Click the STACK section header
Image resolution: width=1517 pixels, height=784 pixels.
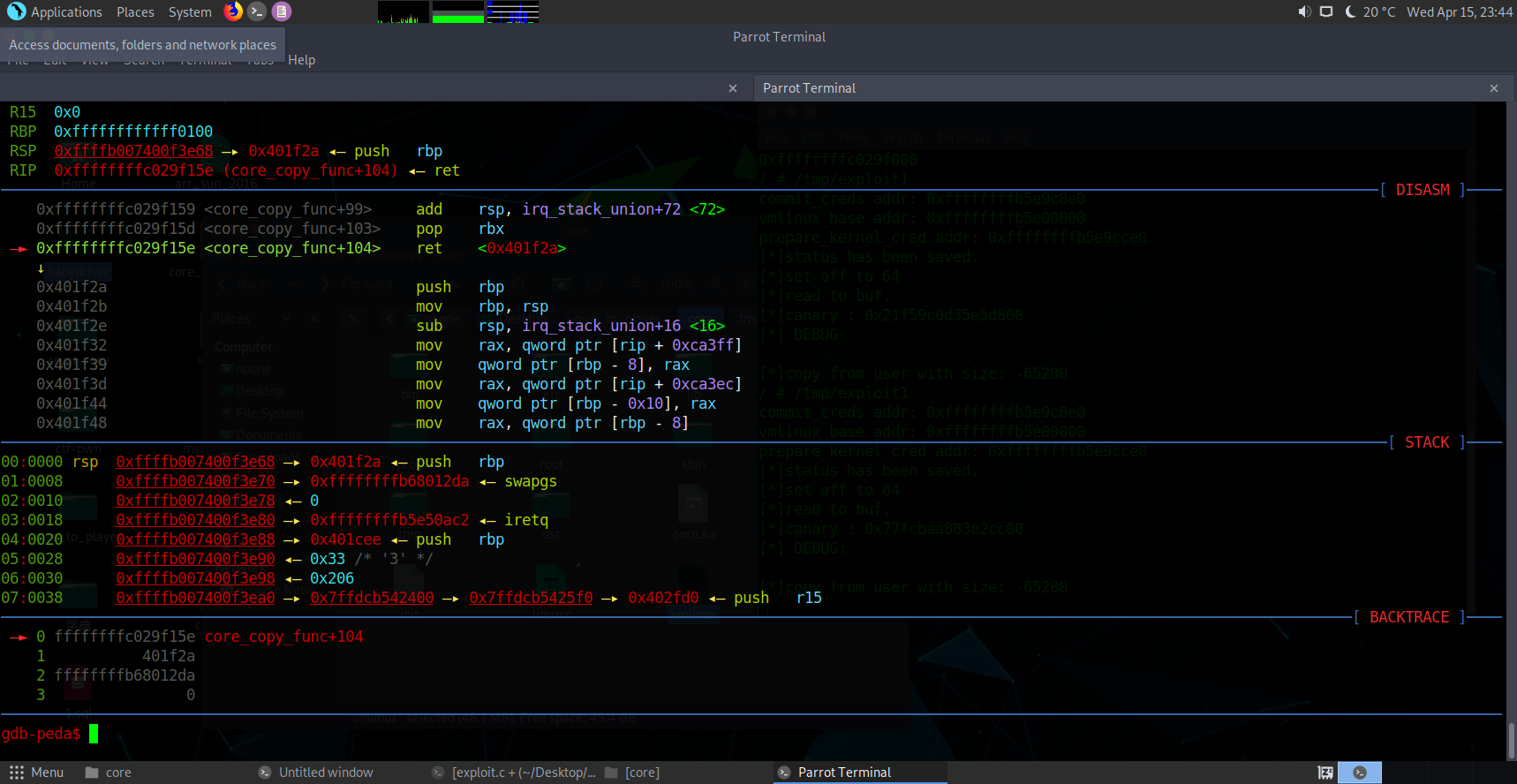pyautogui.click(x=1427, y=442)
